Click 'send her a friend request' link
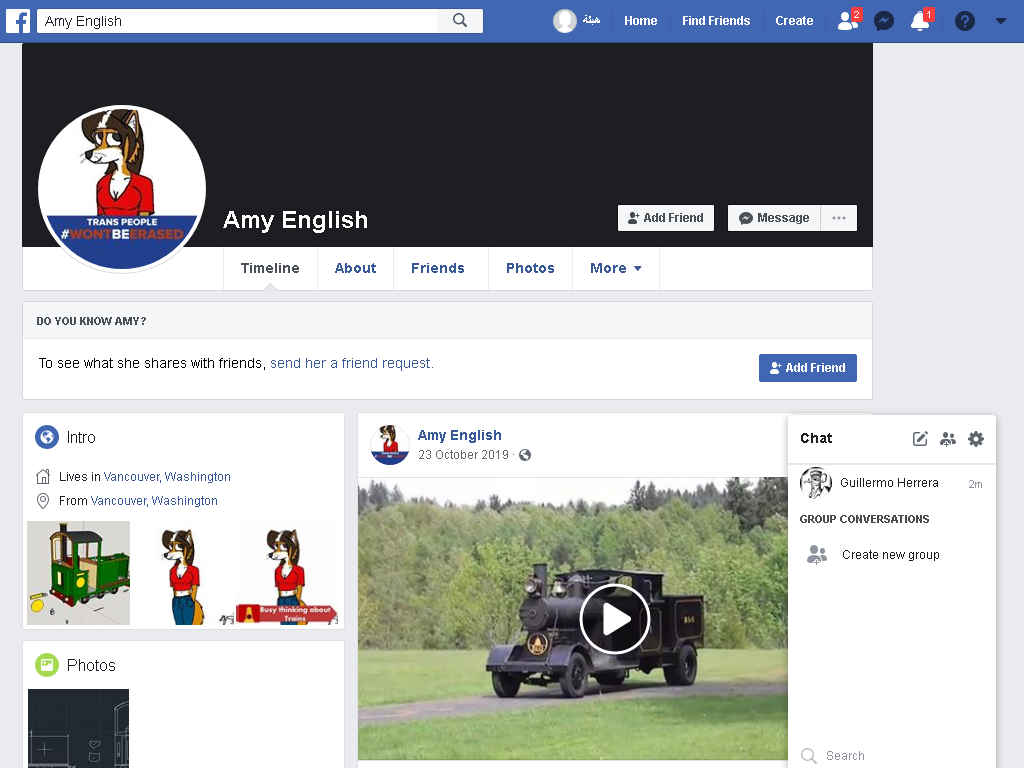The width and height of the screenshot is (1024, 768). pyautogui.click(x=351, y=363)
